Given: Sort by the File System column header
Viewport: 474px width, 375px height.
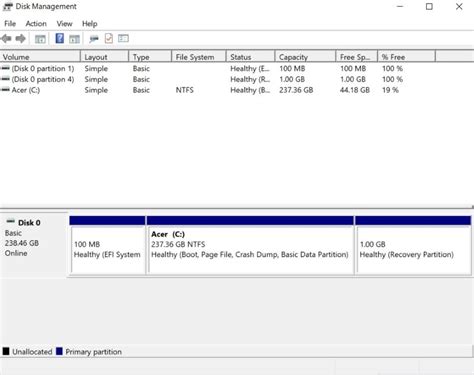Looking at the screenshot, I should [199, 57].
